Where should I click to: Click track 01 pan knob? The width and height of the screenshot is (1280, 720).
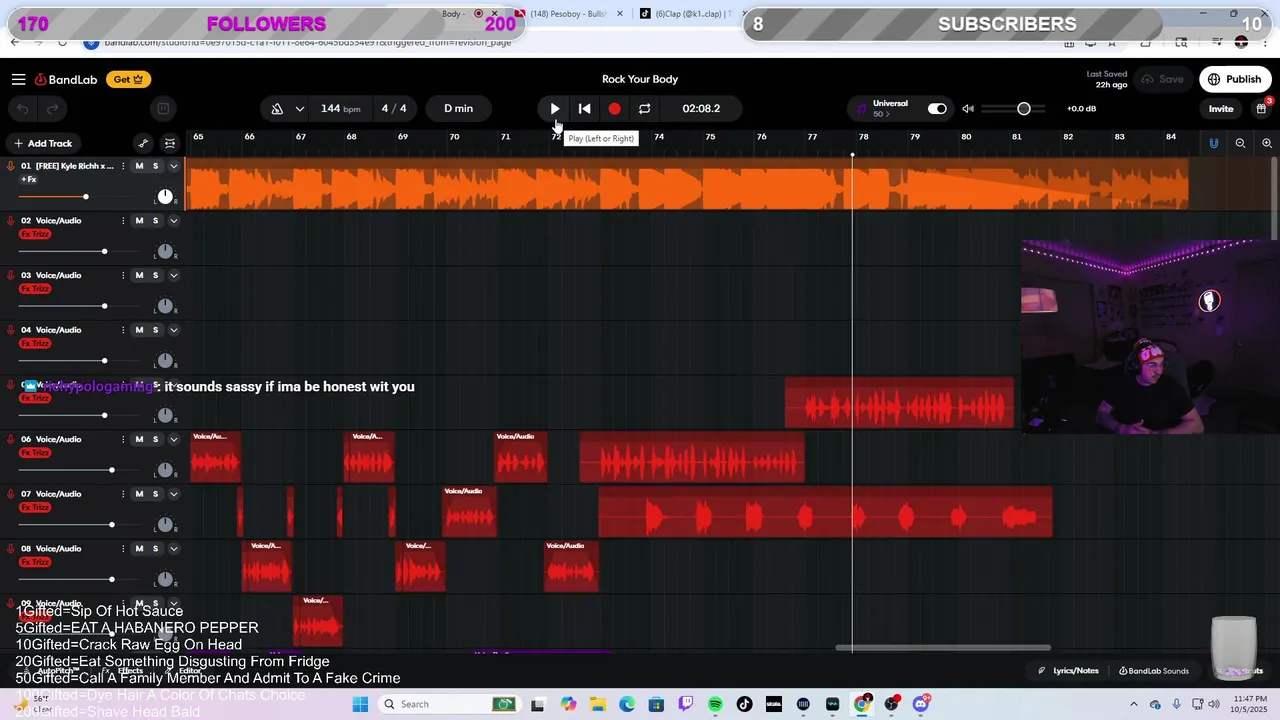click(165, 197)
